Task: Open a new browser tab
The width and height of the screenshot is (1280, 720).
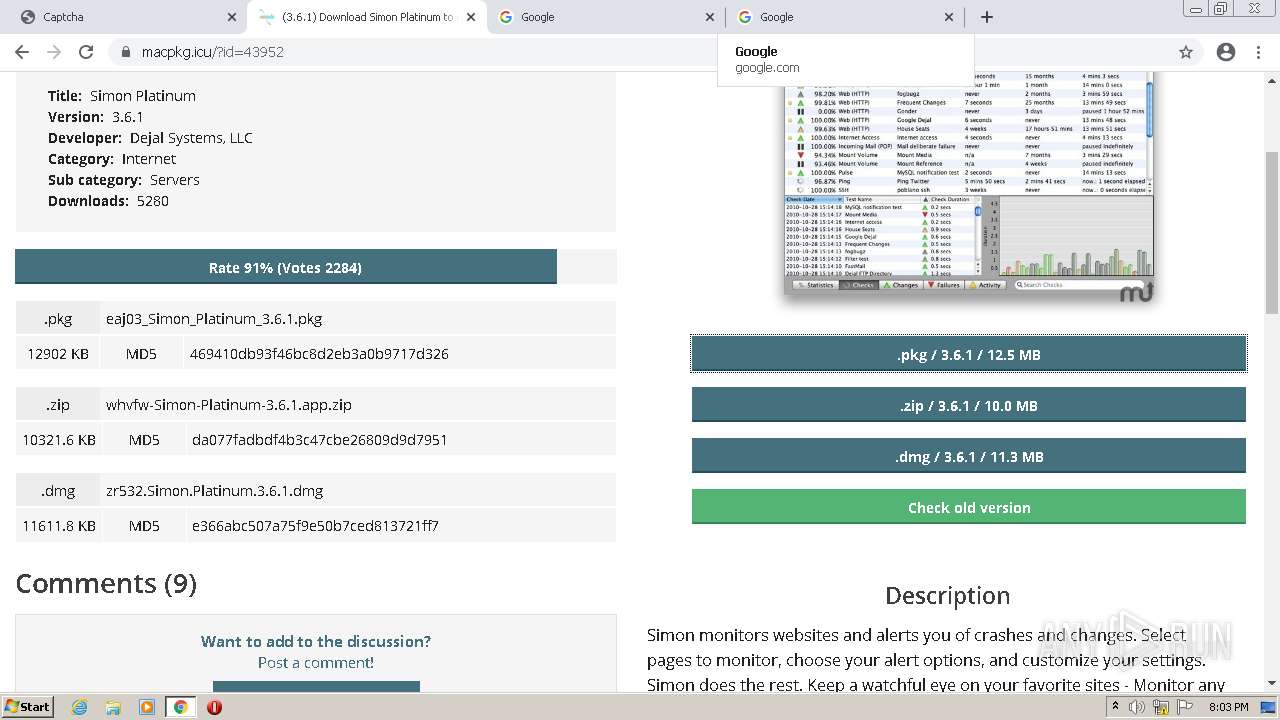Action: (987, 17)
